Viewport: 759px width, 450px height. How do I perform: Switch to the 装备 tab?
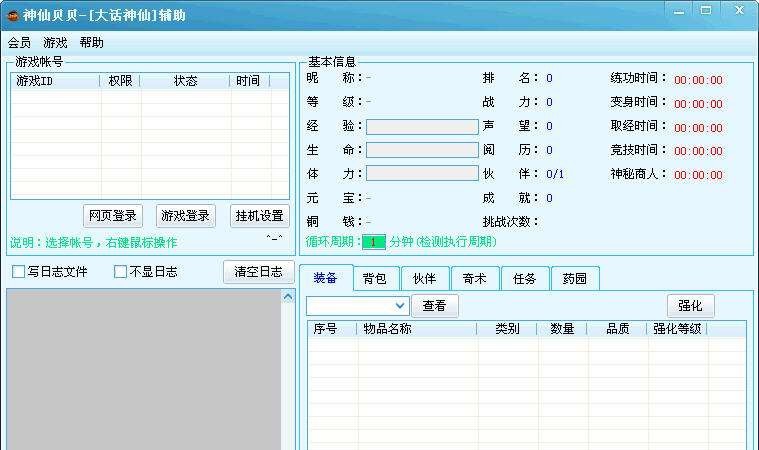(325, 278)
